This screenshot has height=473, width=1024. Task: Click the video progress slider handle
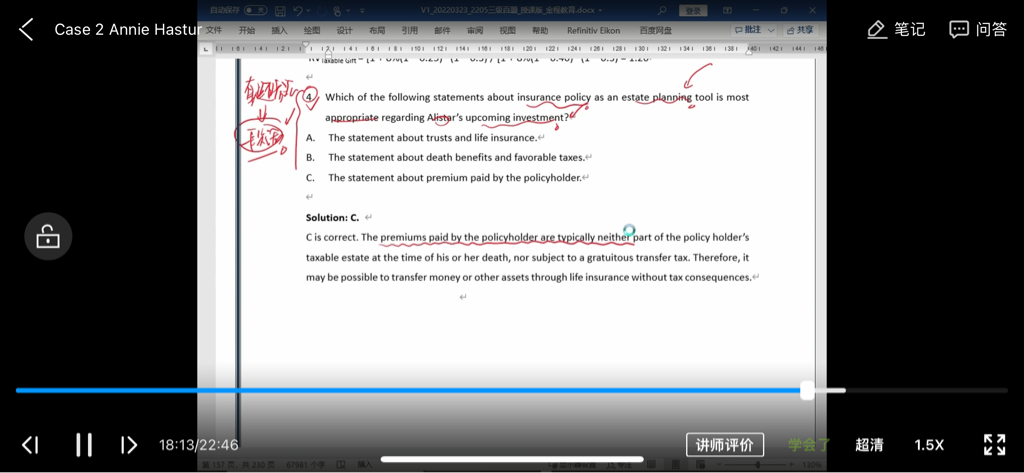point(807,391)
